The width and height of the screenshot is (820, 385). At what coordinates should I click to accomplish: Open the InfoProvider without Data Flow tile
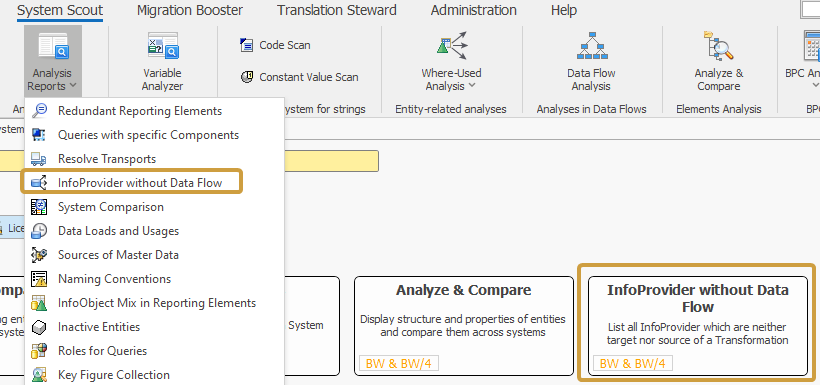[698, 326]
